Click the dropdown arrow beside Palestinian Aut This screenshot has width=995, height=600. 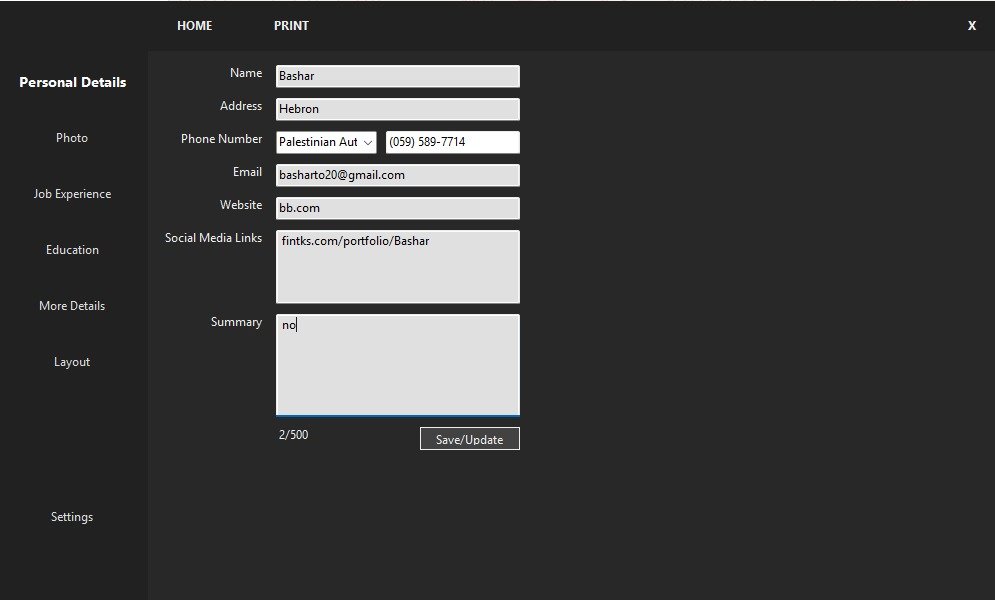[367, 143]
